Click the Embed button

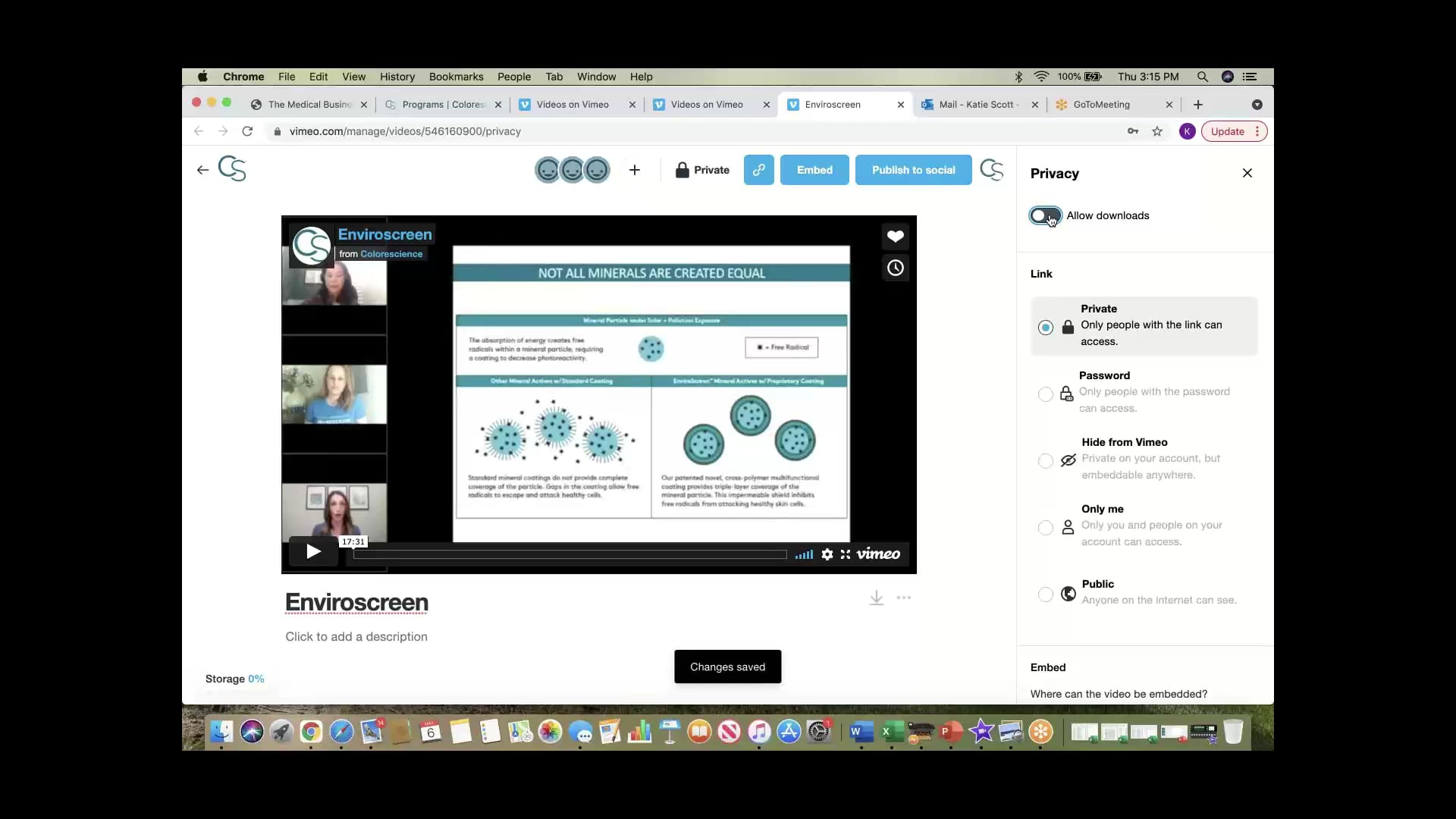point(814,169)
